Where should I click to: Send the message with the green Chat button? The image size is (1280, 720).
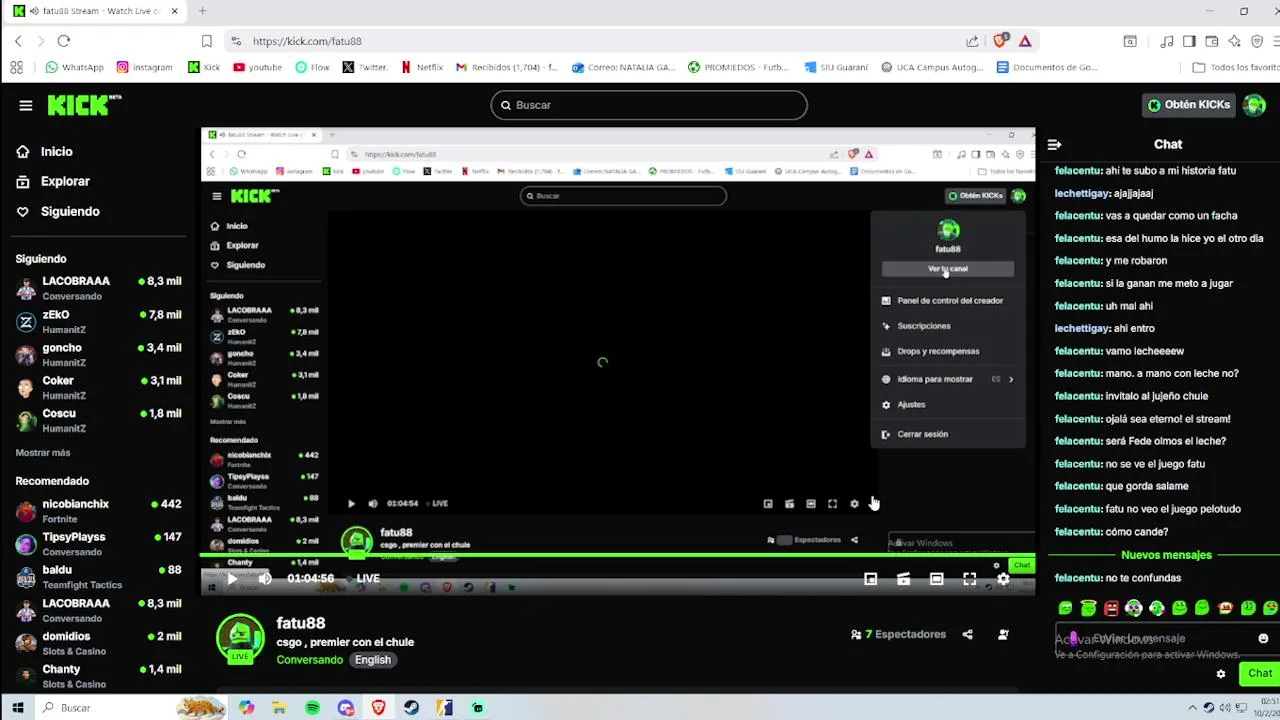click(x=1259, y=673)
